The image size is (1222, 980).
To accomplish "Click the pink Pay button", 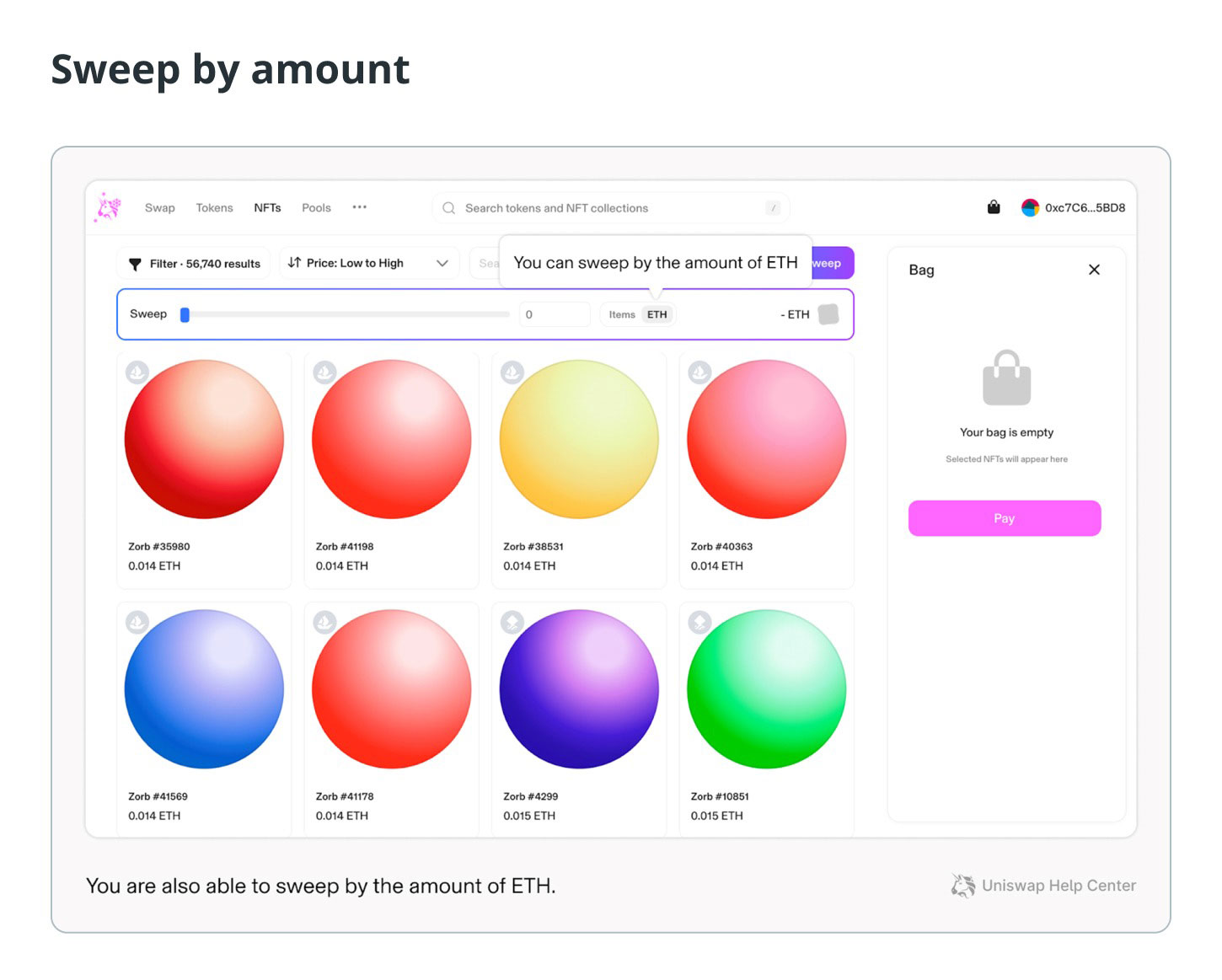I will pyautogui.click(x=1005, y=518).
